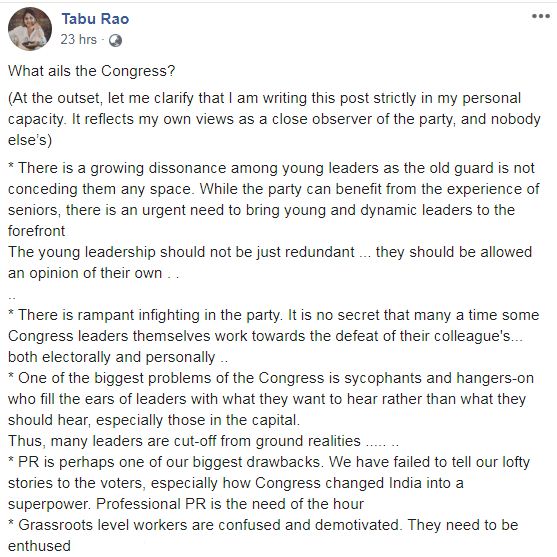Click the line starting 'There is a growing dissonance'

click(271, 168)
